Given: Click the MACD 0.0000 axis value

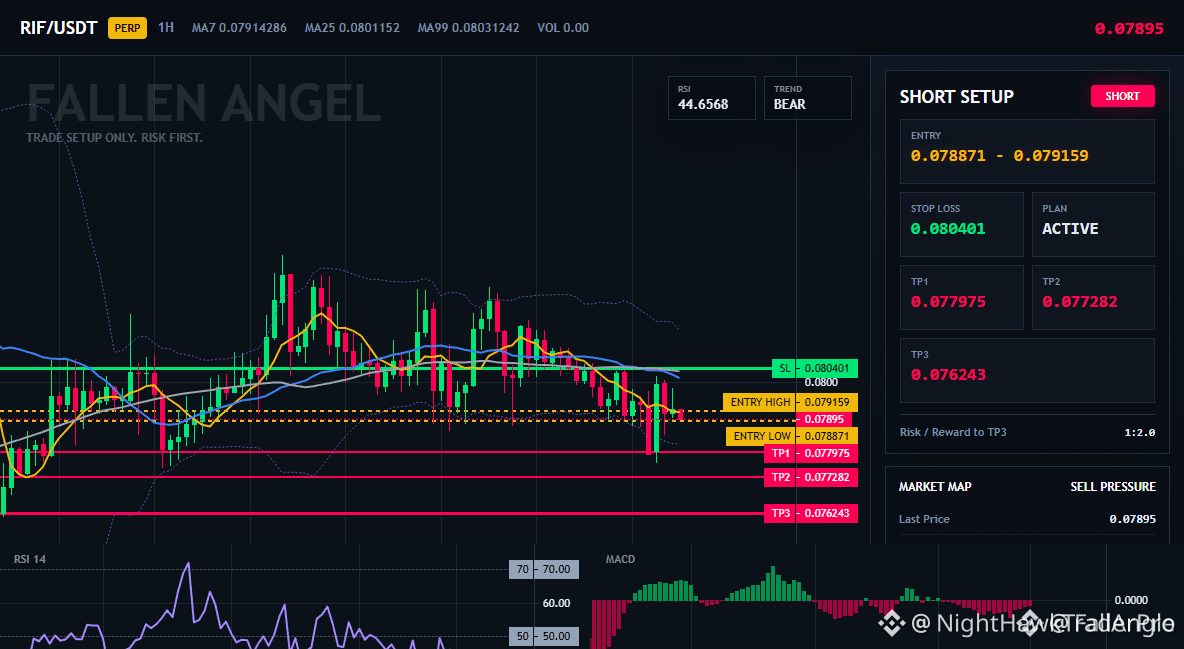Looking at the screenshot, I should pyautogui.click(x=1131, y=600).
